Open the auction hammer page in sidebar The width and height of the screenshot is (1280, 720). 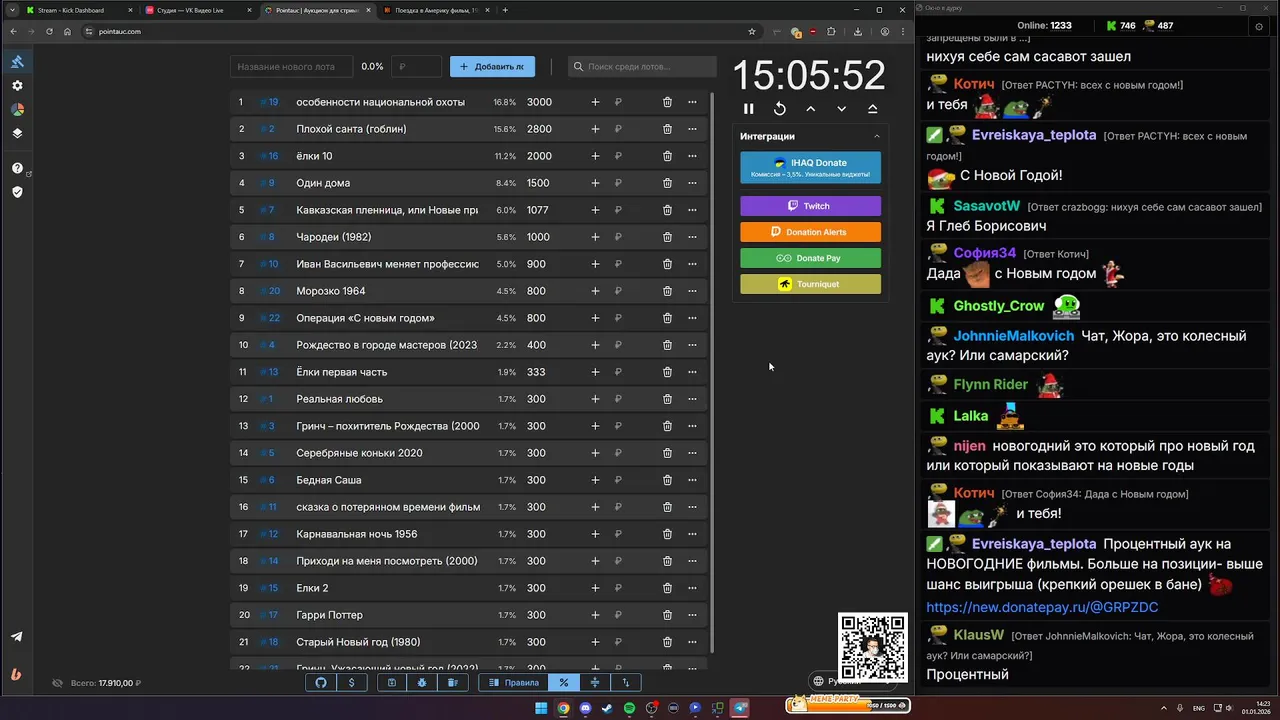[x=17, y=62]
